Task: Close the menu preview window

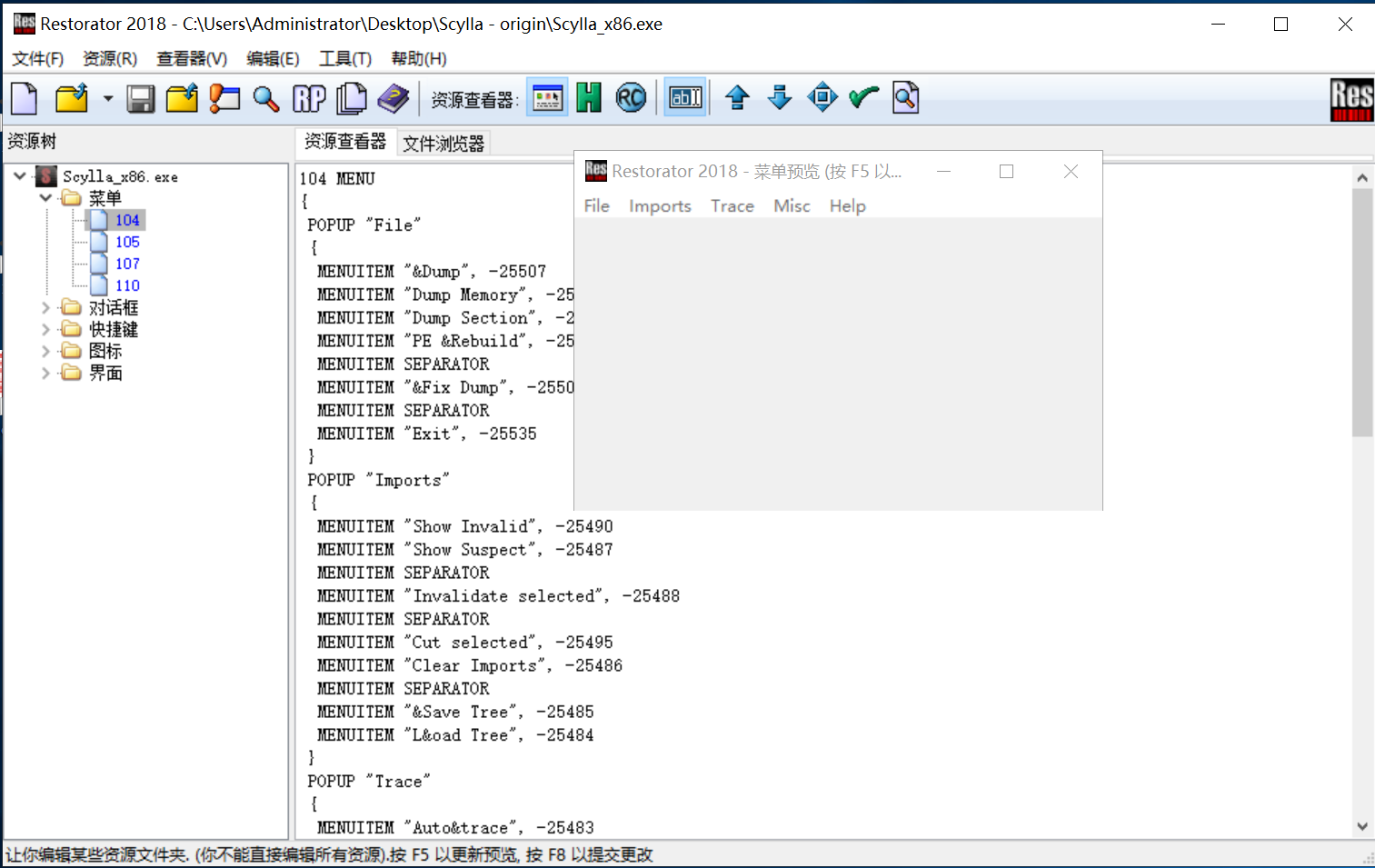Action: click(x=1071, y=171)
